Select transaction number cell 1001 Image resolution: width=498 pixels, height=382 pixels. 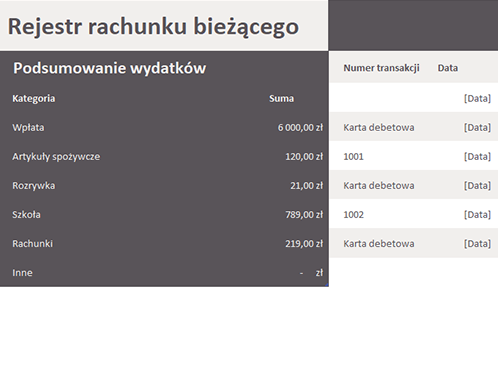click(x=353, y=156)
